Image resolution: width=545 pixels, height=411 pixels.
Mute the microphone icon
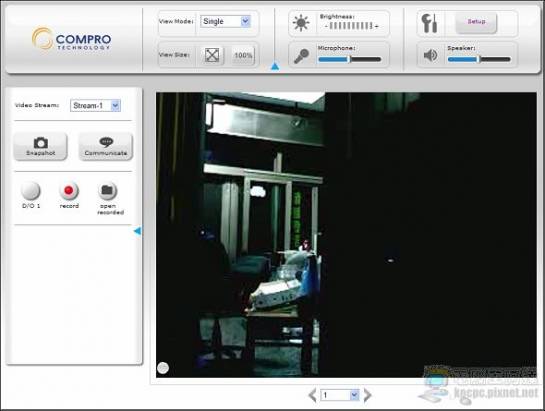(x=301, y=56)
